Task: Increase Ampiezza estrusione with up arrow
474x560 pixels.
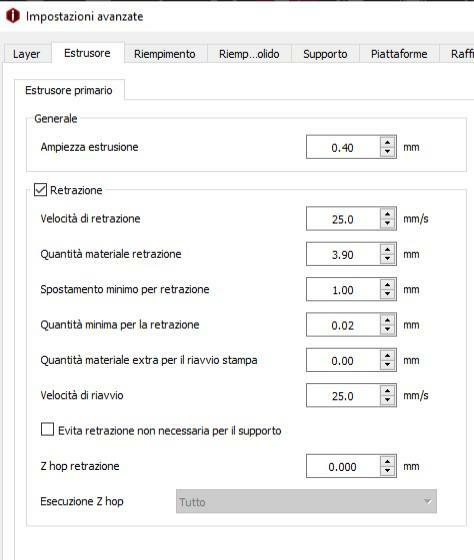Action: 388,142
